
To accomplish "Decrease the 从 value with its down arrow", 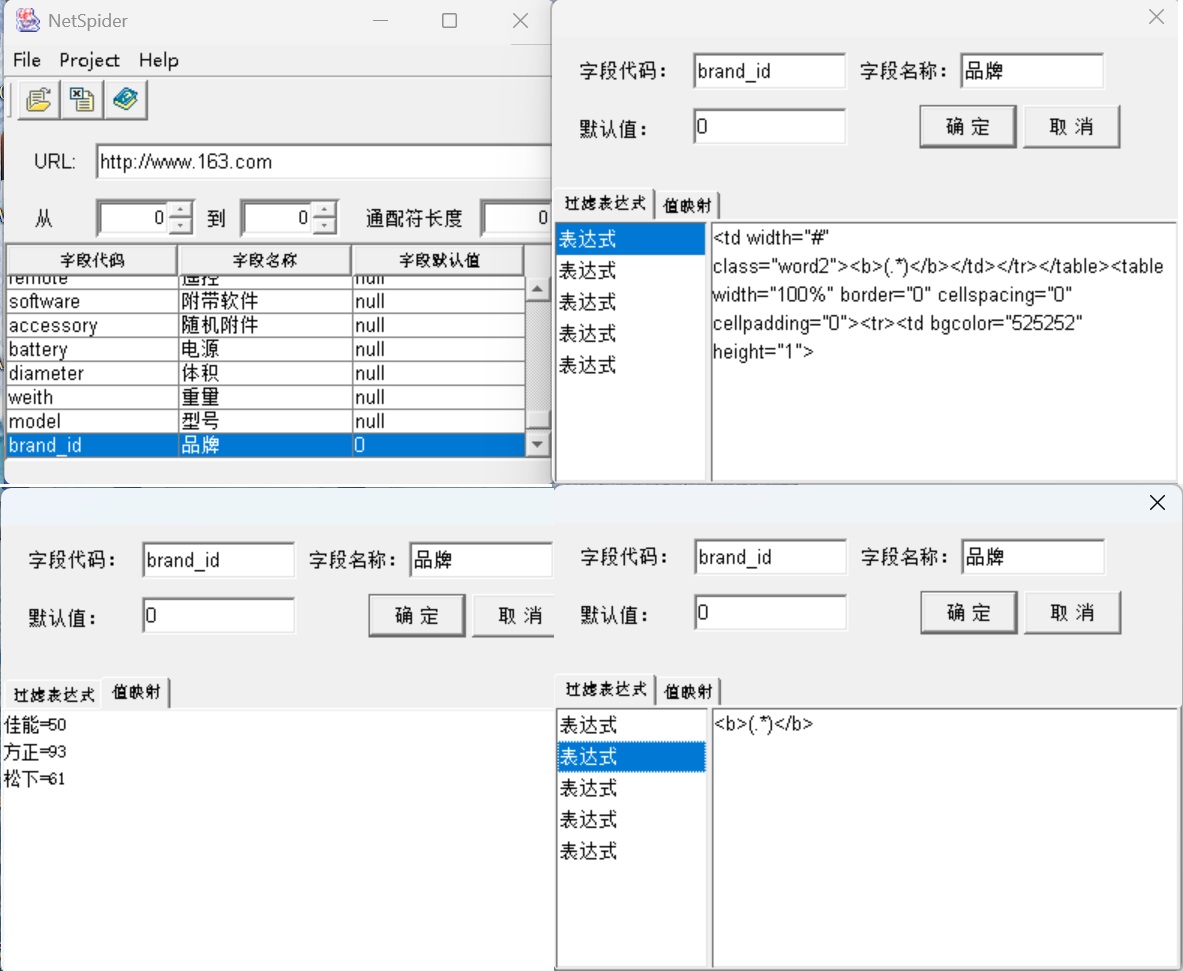I will point(180,226).
